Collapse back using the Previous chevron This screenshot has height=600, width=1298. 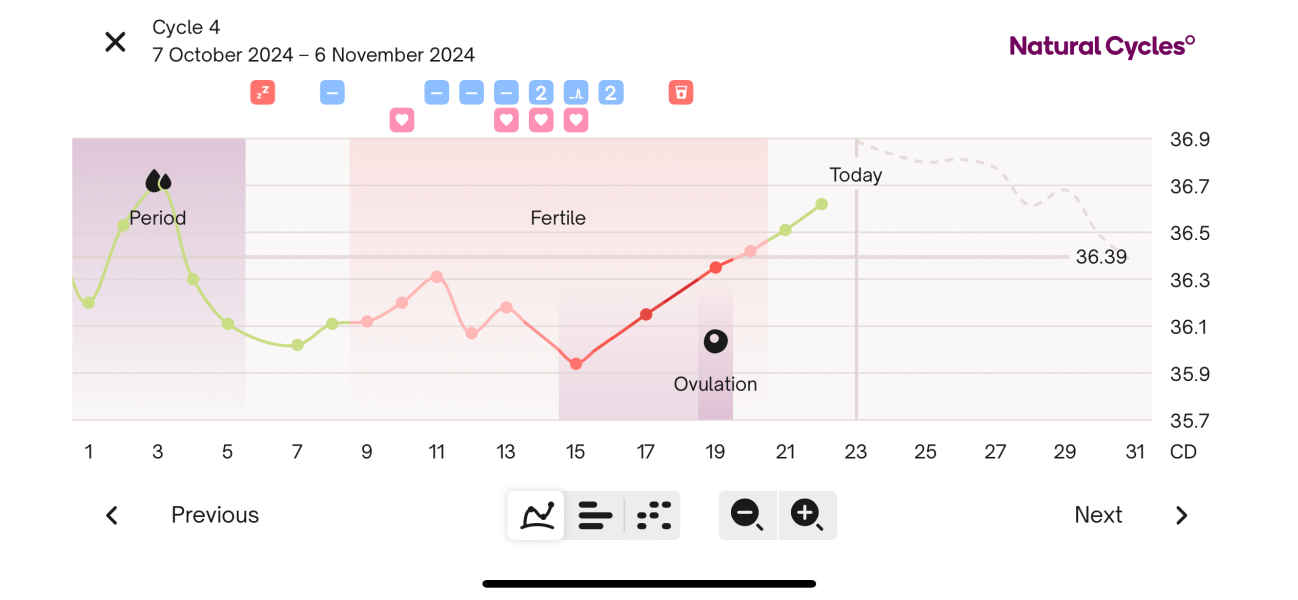(x=111, y=515)
